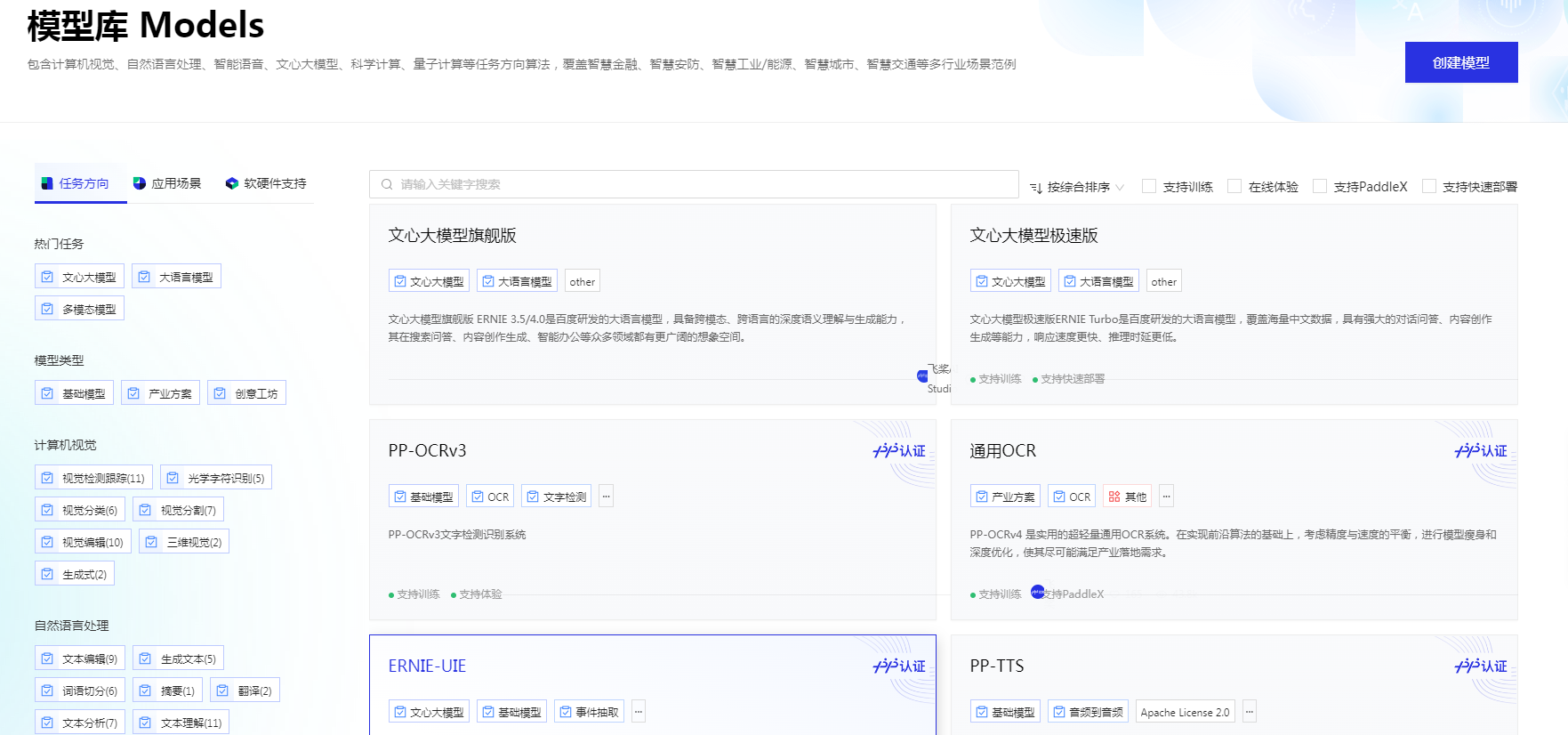Click 飞桨认证 badge on PP-OCRv3 card
The width and height of the screenshot is (1568, 735).
coord(899,451)
